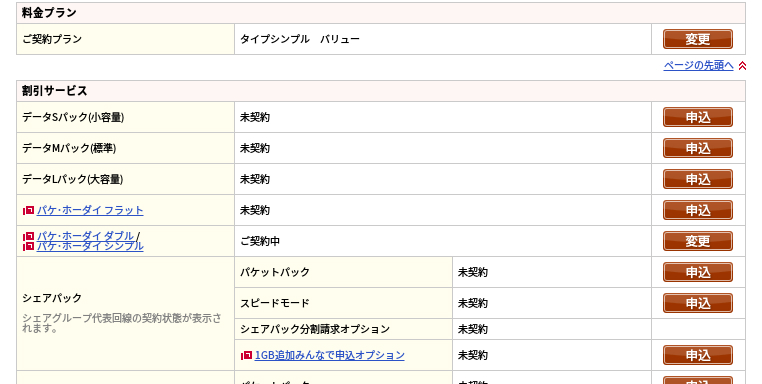Click the red double-chevron page top icon
Image resolution: width=762 pixels, height=384 pixels.
(x=742, y=65)
